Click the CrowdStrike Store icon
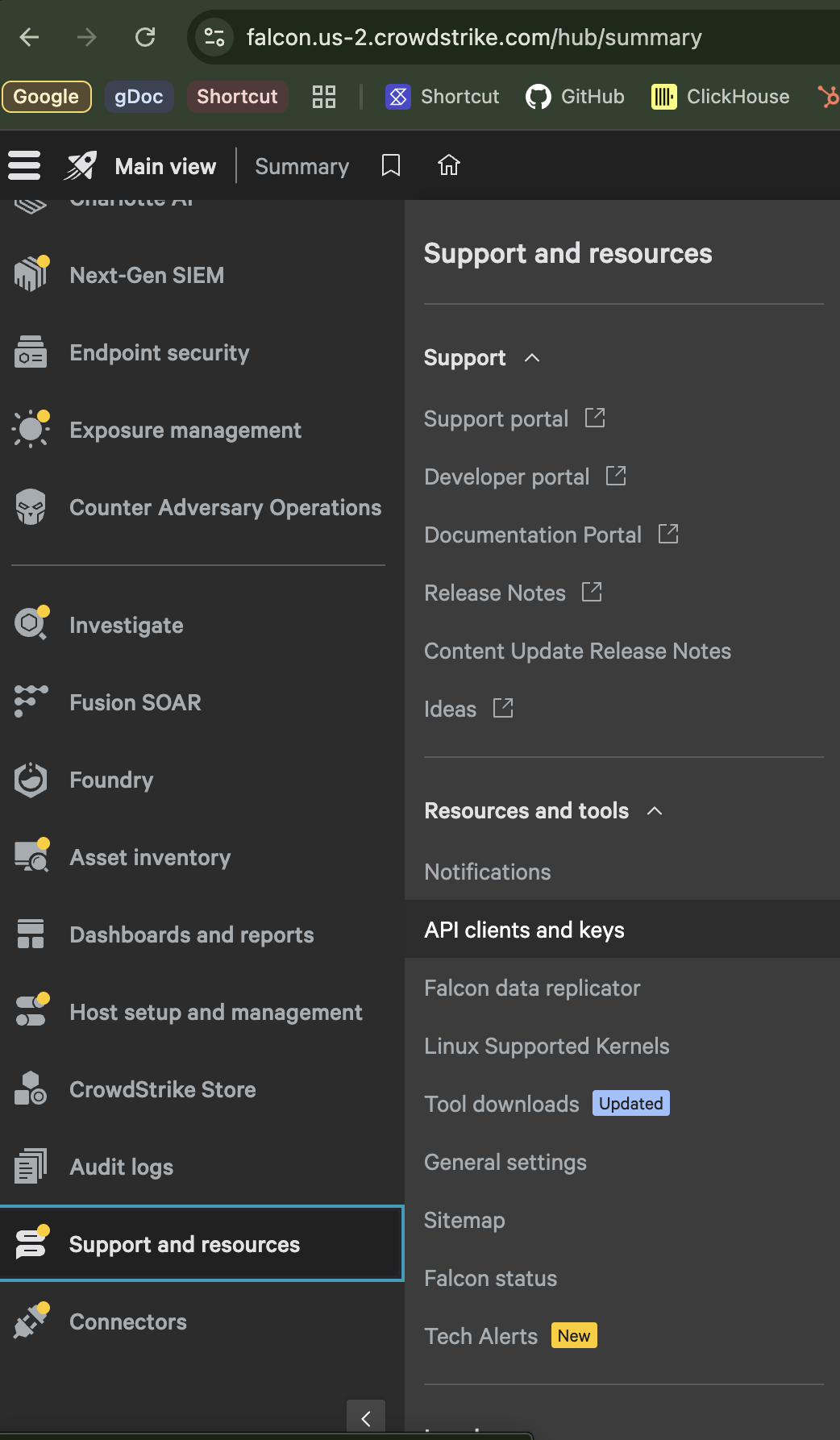The width and height of the screenshot is (840, 1440). pyautogui.click(x=31, y=1088)
